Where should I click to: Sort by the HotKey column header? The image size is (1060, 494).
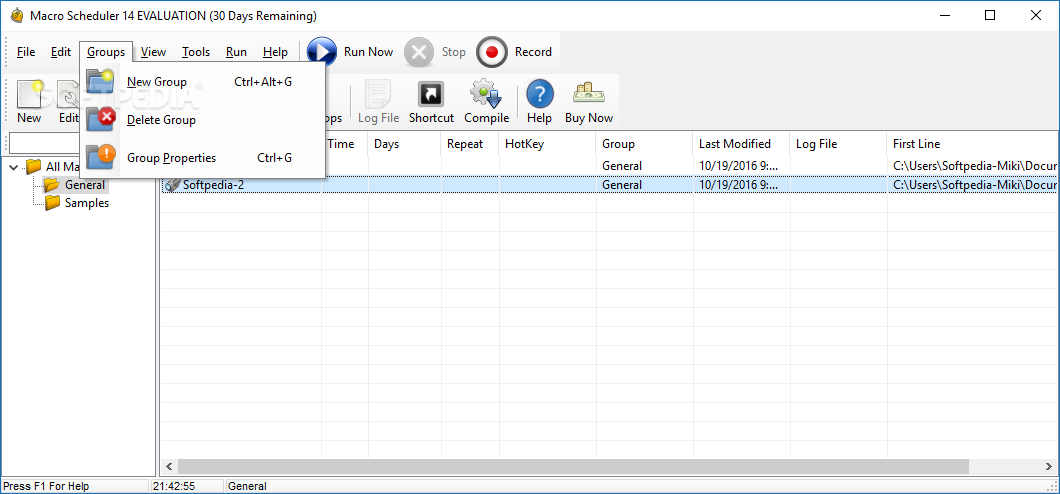coord(548,144)
